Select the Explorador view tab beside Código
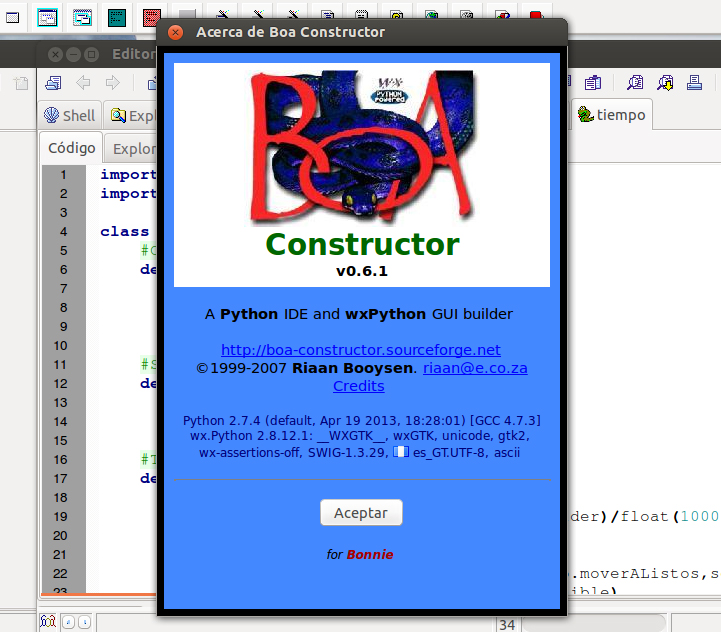Image resolution: width=721 pixels, height=632 pixels. (x=133, y=149)
